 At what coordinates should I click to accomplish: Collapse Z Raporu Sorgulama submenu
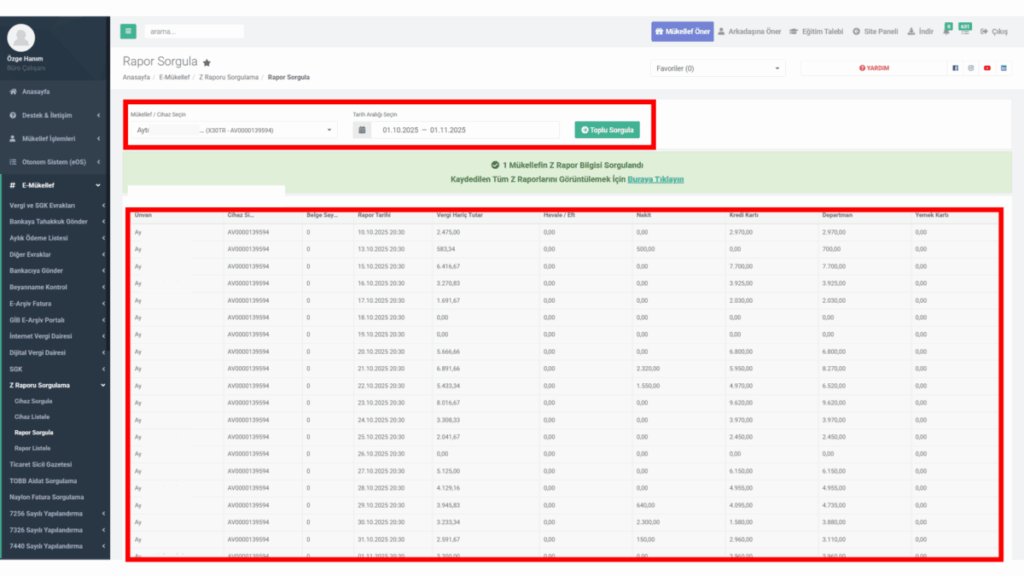[x=55, y=385]
